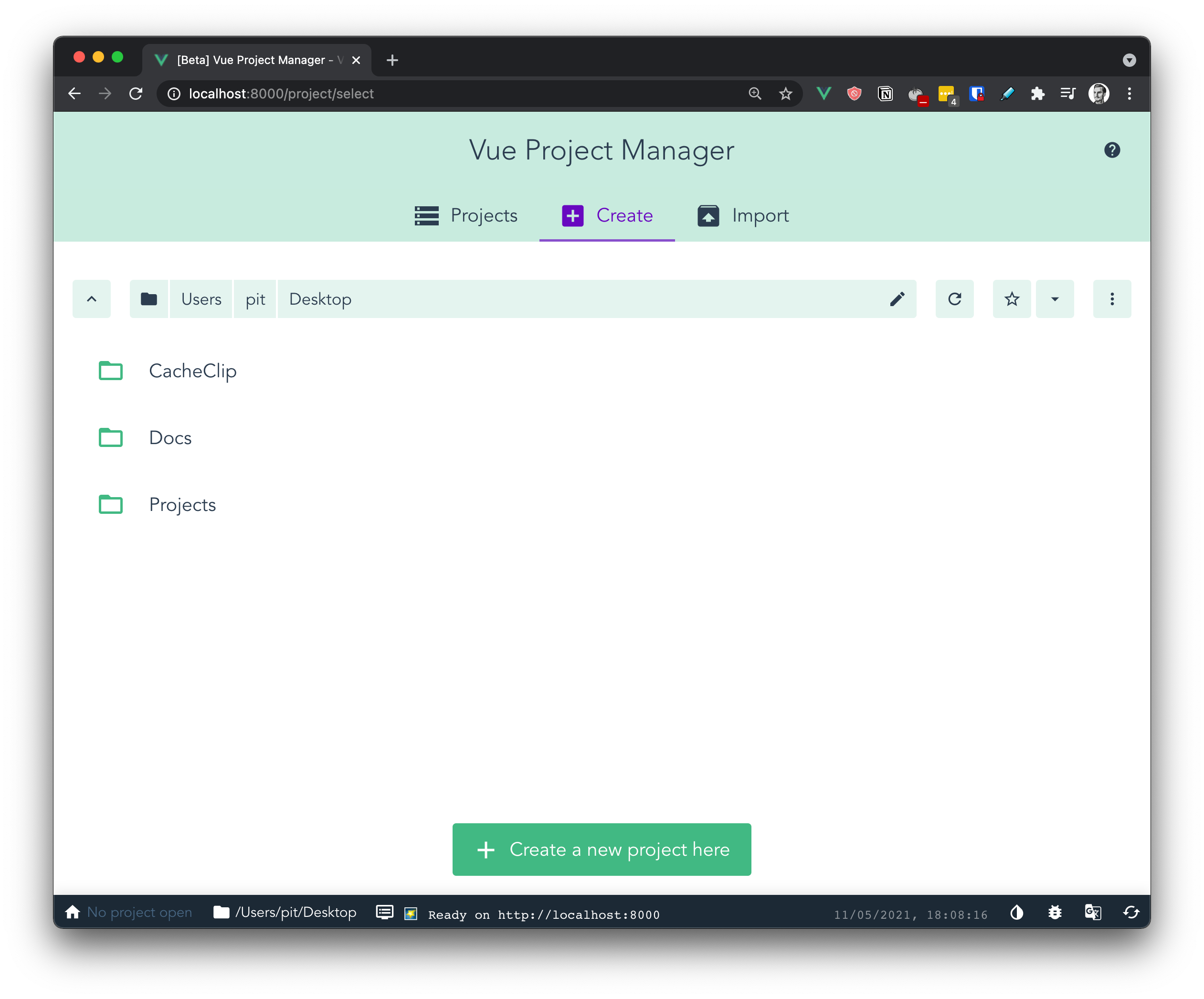Screen dimensions: 1204x999
Task: Open the browser Extensions puzzle icon
Action: 1038,94
